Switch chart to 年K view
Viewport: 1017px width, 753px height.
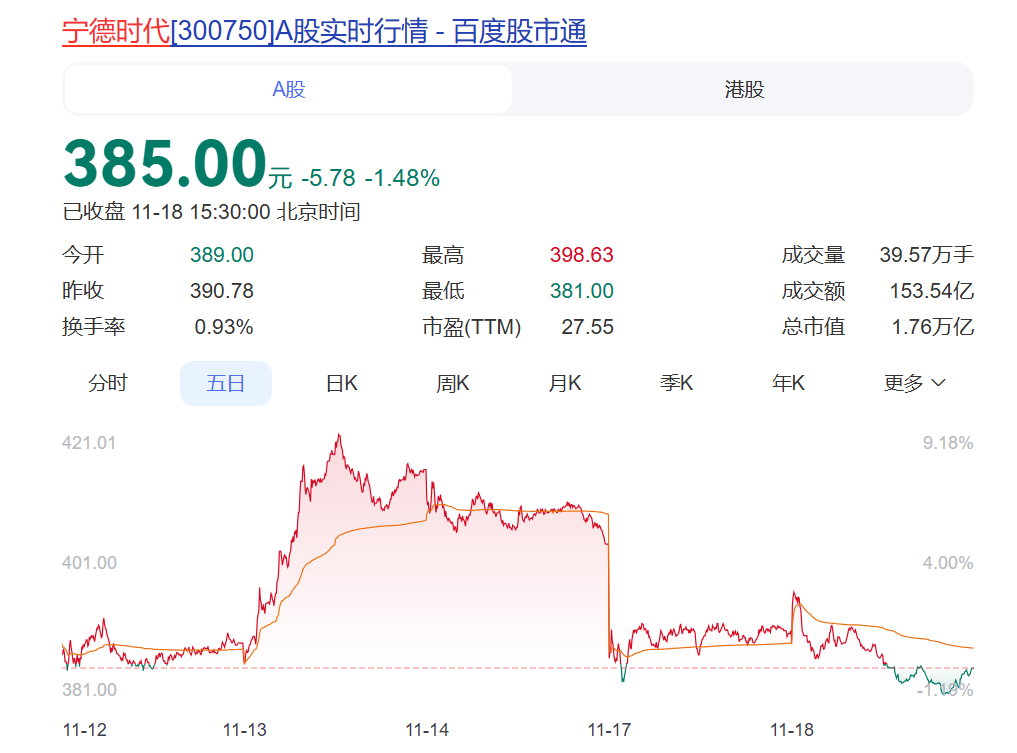[788, 383]
